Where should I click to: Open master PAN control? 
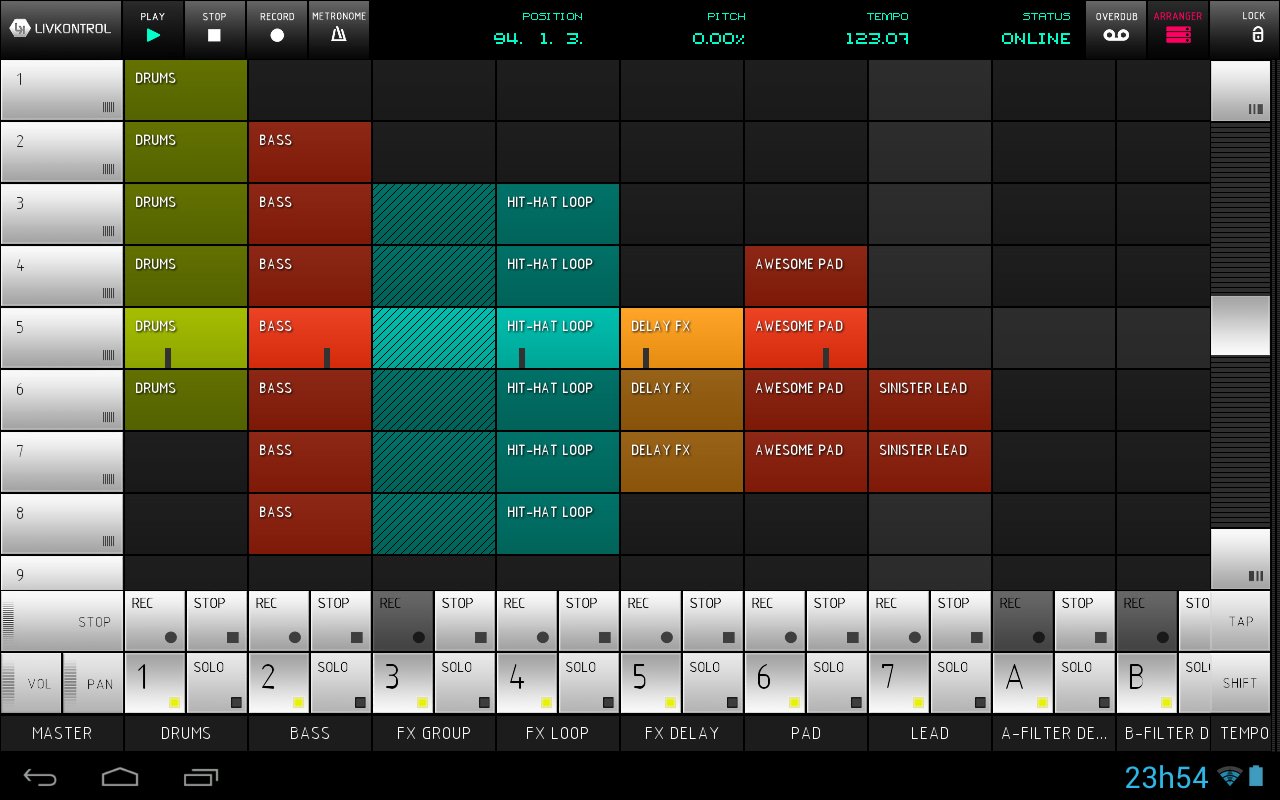click(92, 683)
